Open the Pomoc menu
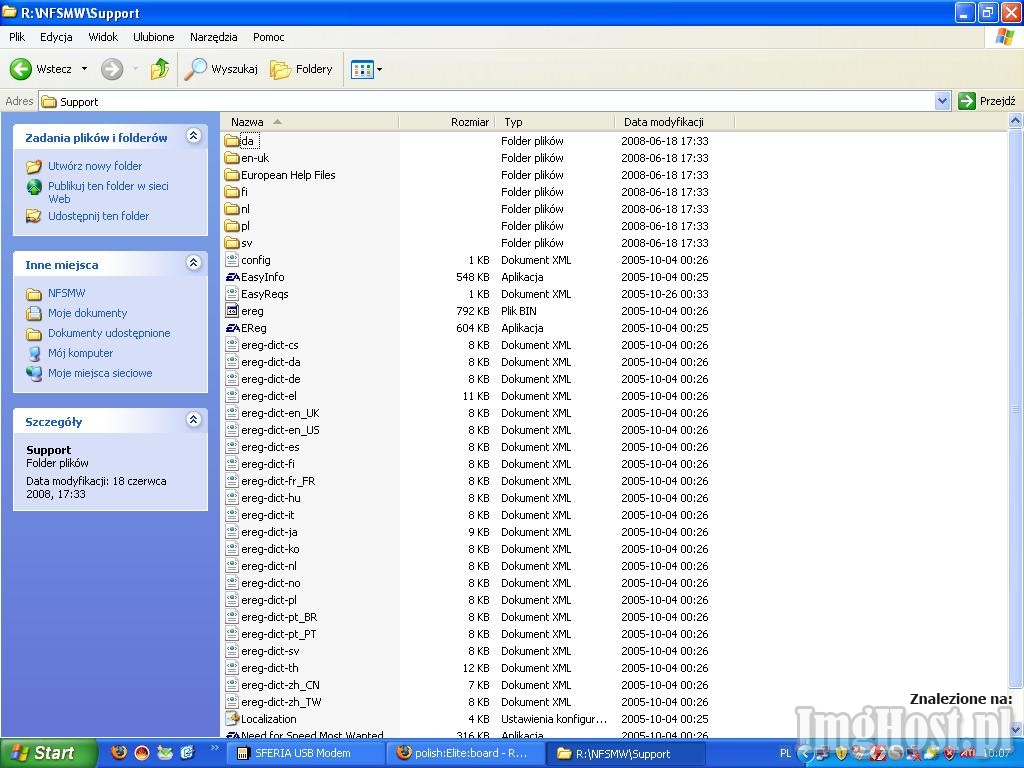1024x768 pixels. [268, 37]
